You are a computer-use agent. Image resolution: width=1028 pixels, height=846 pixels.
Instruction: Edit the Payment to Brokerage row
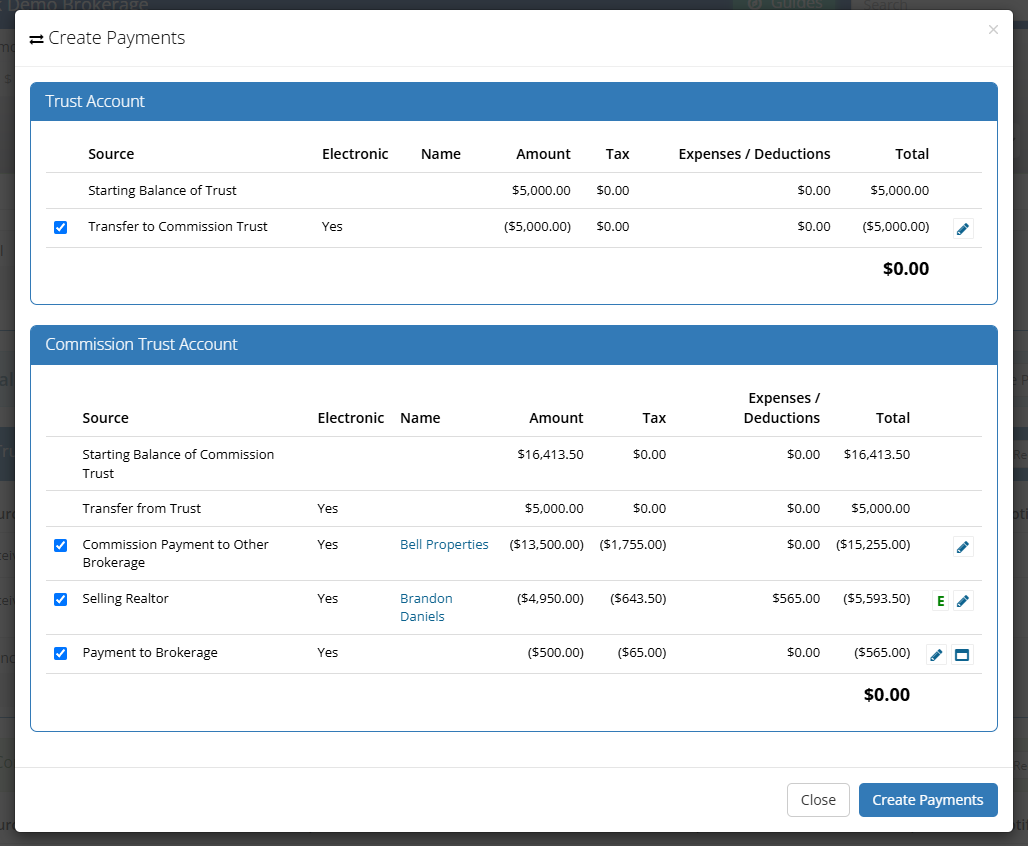(936, 655)
